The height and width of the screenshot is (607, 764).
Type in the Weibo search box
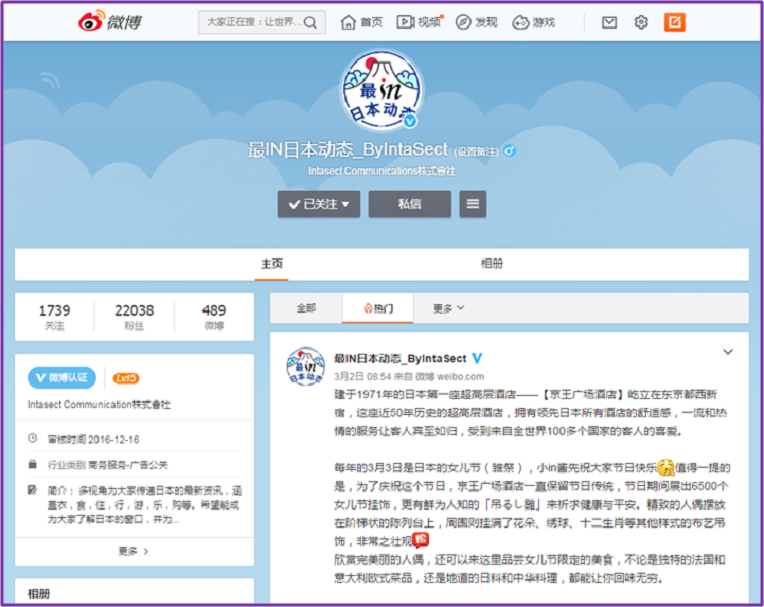tap(252, 22)
